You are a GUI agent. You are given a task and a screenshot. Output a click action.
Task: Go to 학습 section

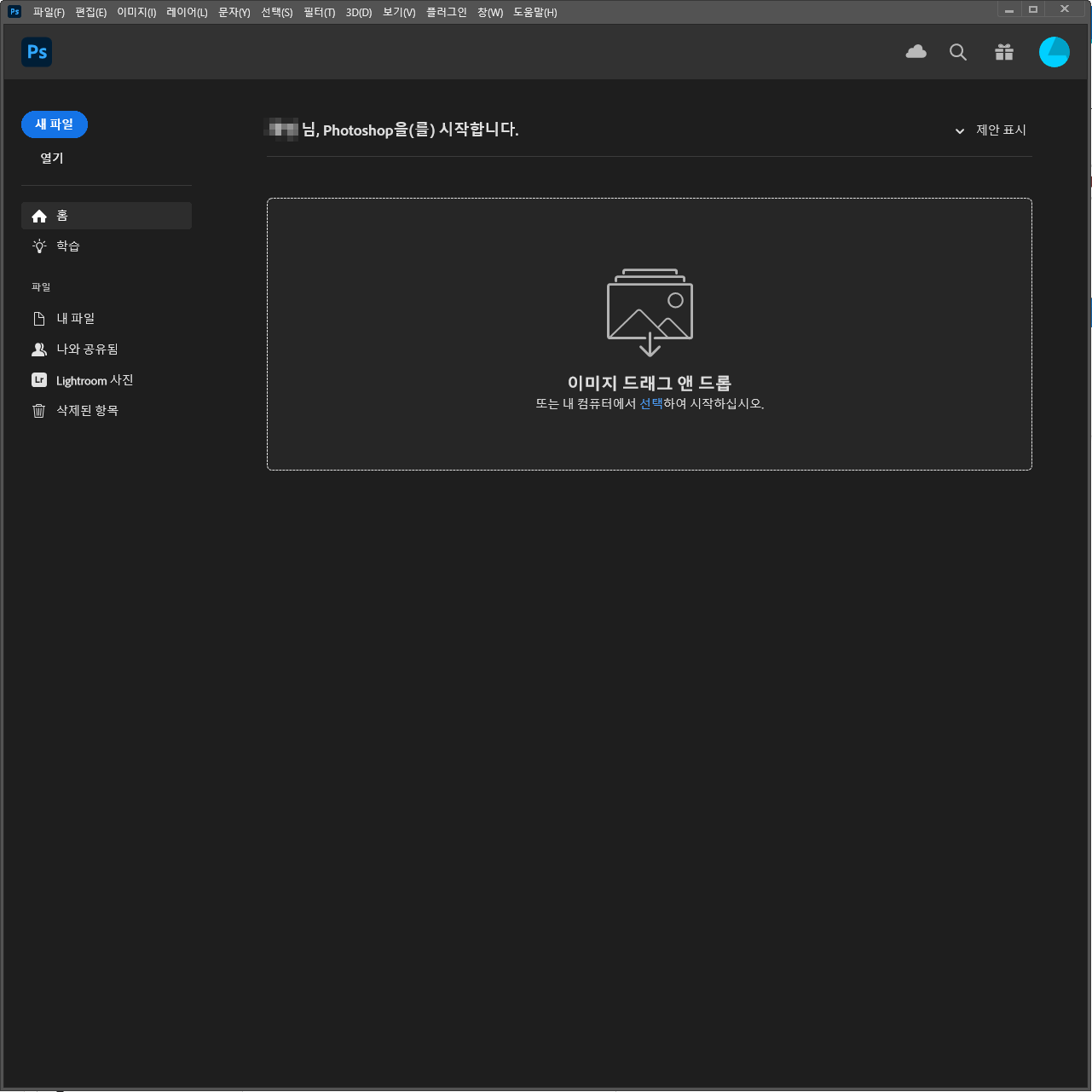pos(107,246)
